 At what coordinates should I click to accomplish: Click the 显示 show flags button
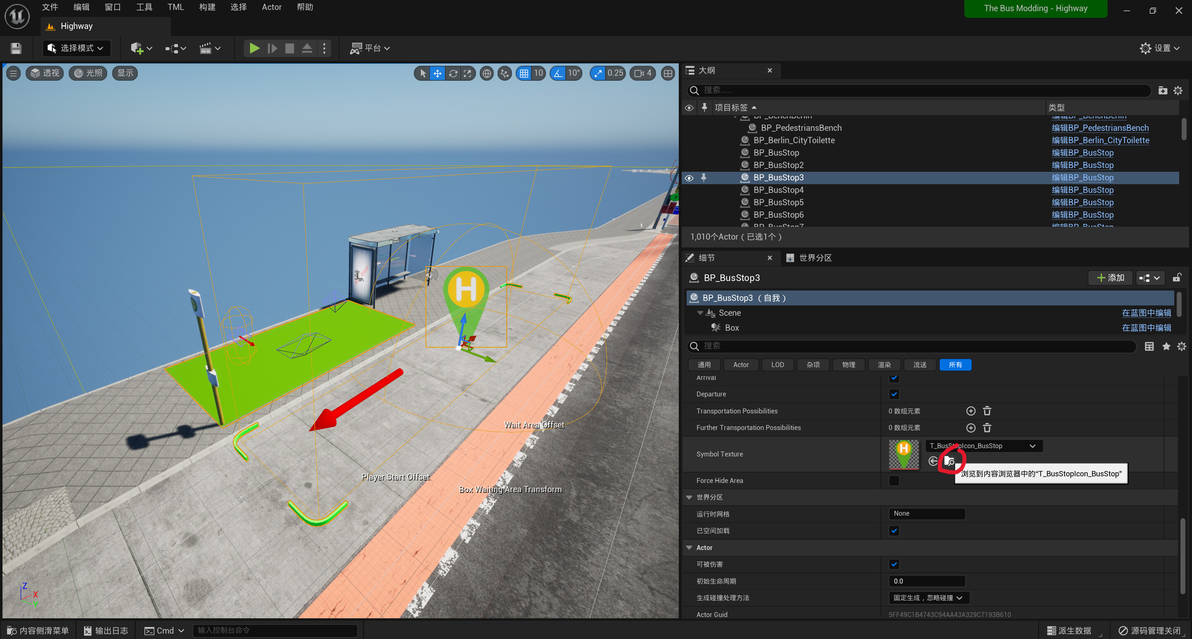click(125, 73)
